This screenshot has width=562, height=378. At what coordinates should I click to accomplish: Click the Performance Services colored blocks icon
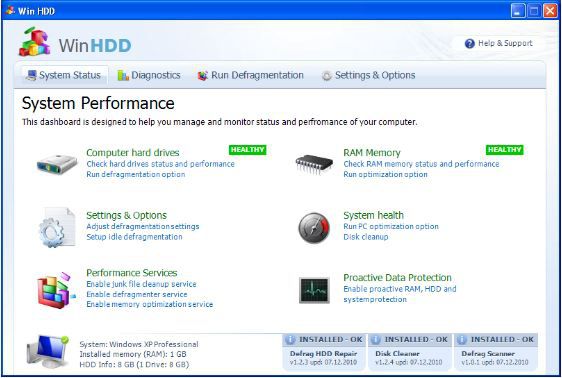click(x=56, y=290)
